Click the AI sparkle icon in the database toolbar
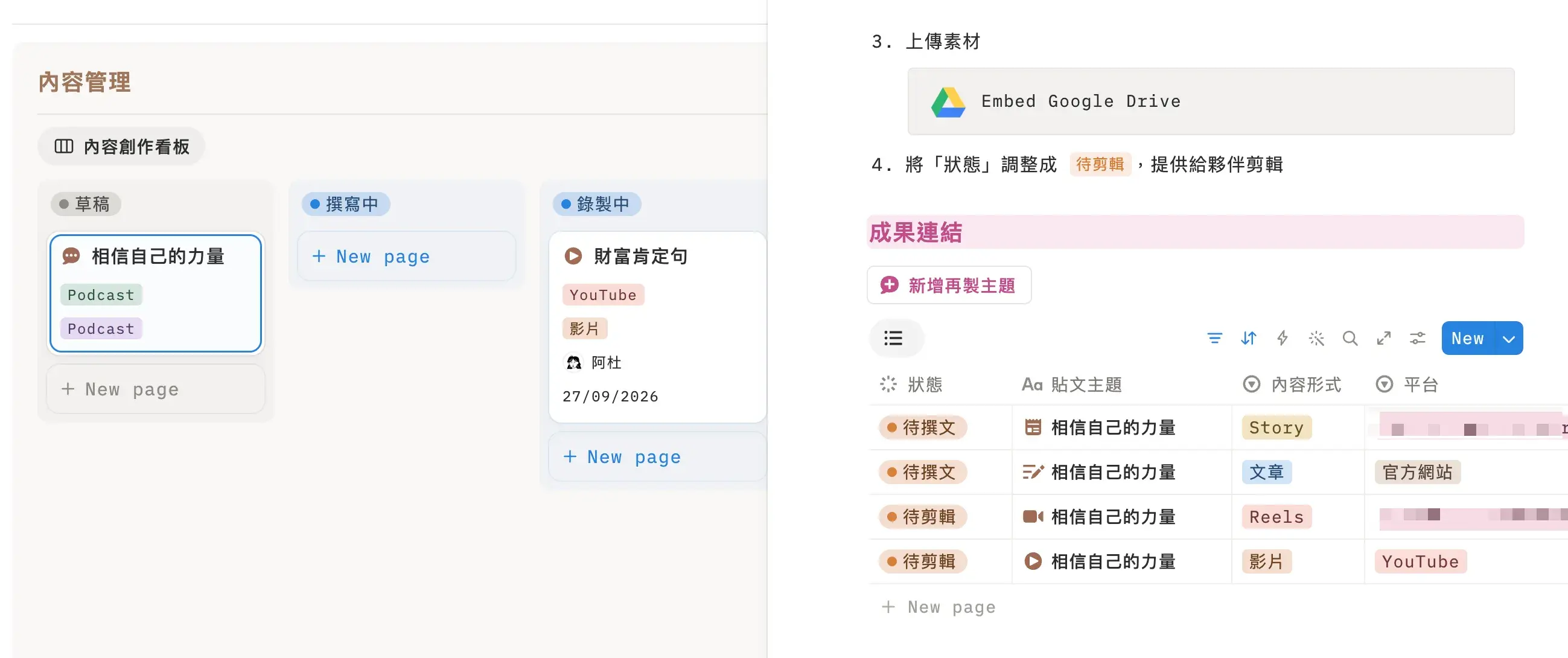 click(1316, 338)
